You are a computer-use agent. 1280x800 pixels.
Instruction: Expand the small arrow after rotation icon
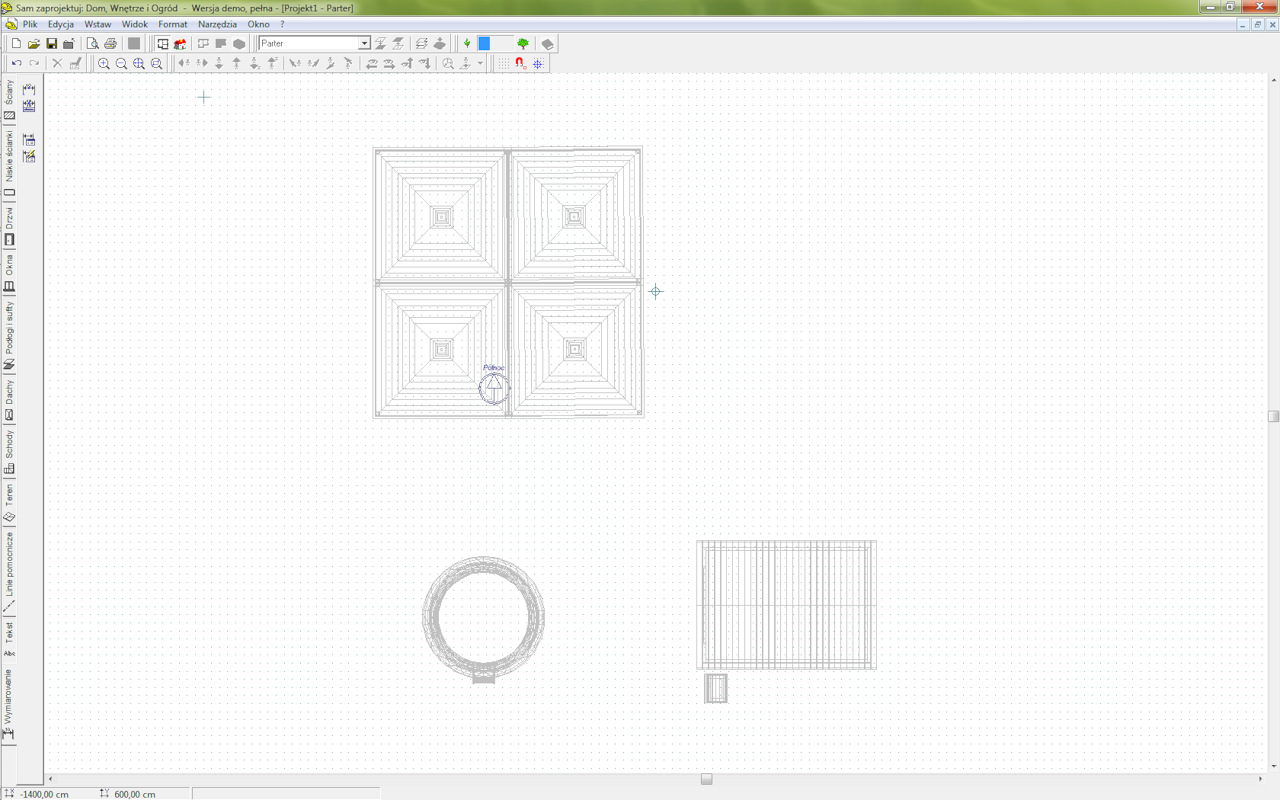pyautogui.click(x=480, y=63)
